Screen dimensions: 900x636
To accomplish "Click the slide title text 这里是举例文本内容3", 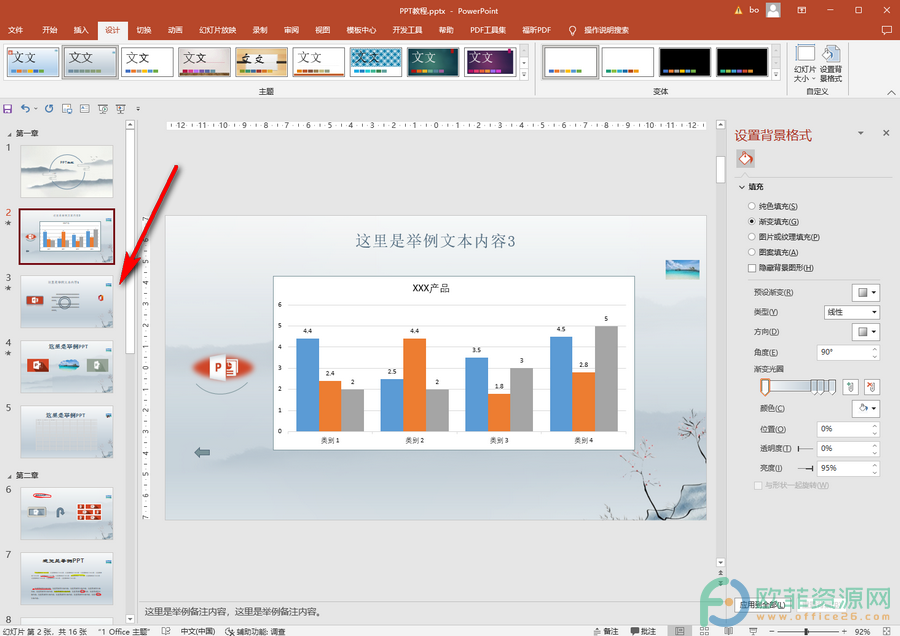I will pyautogui.click(x=435, y=241).
